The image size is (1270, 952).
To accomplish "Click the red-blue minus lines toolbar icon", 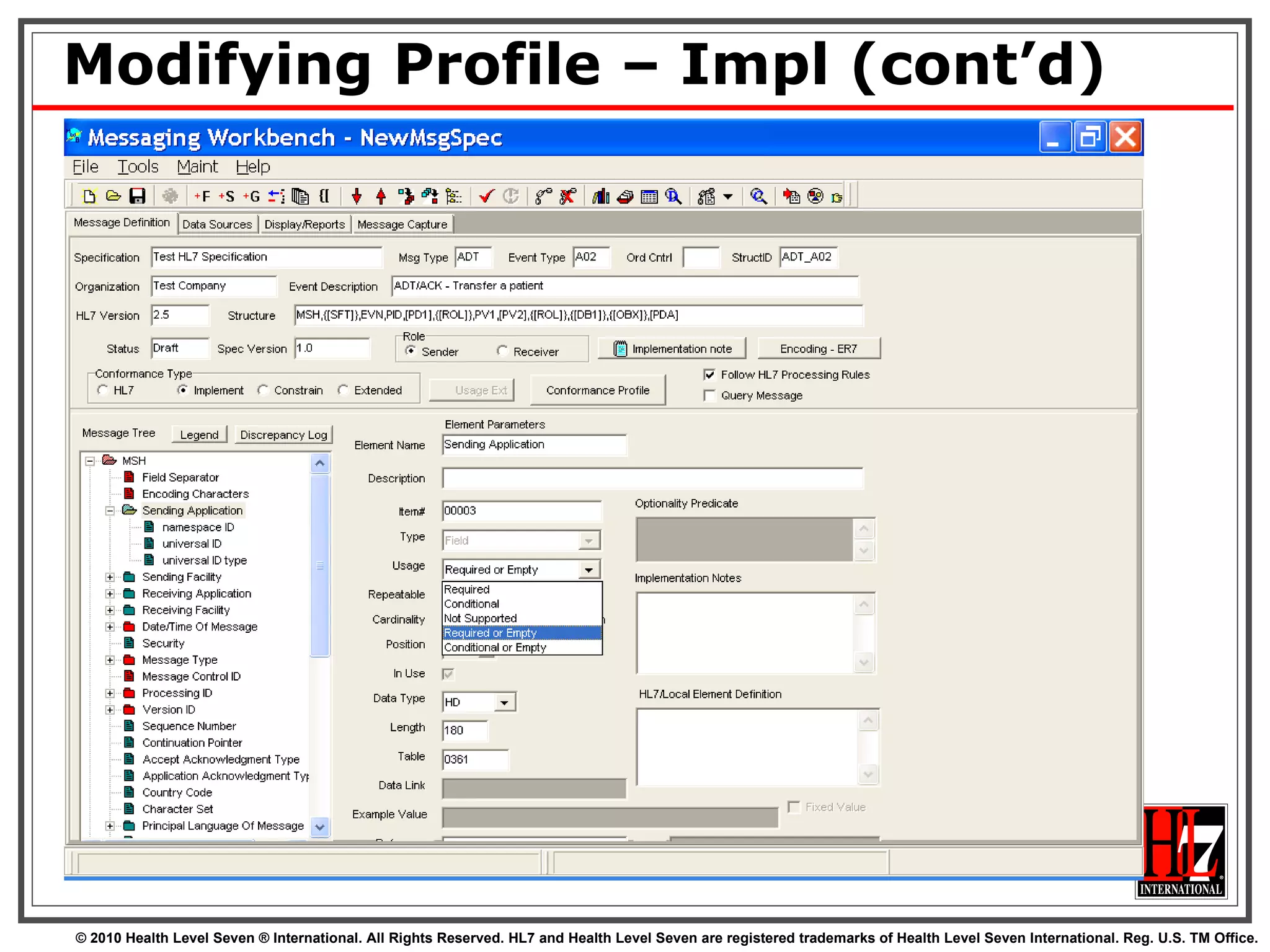I will (276, 196).
